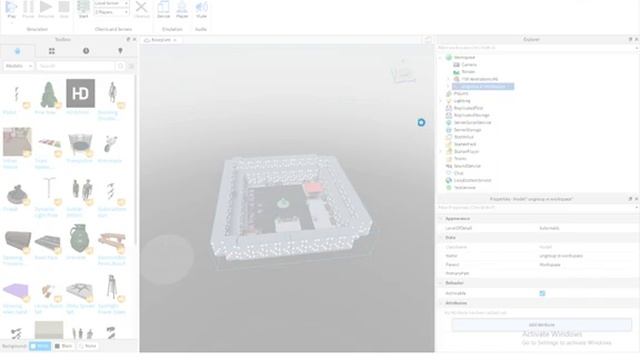
Task: Select the Pine tree model thumbnail
Action: coord(49,93)
